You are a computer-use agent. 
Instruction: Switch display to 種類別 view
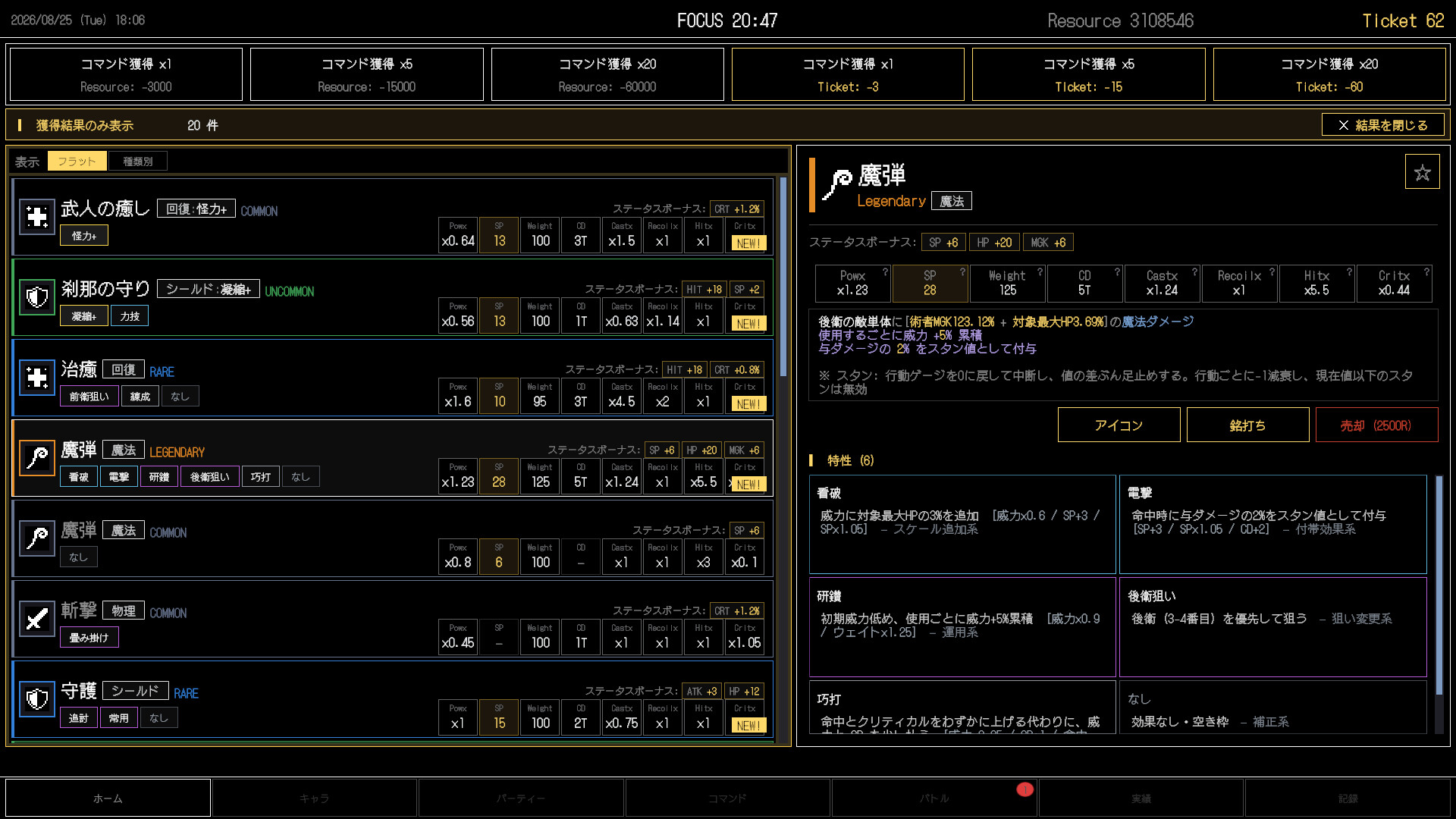(x=137, y=161)
